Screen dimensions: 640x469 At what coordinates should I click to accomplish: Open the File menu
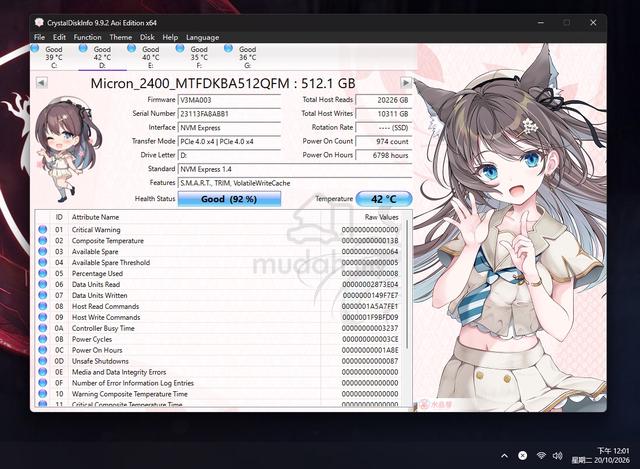point(39,37)
